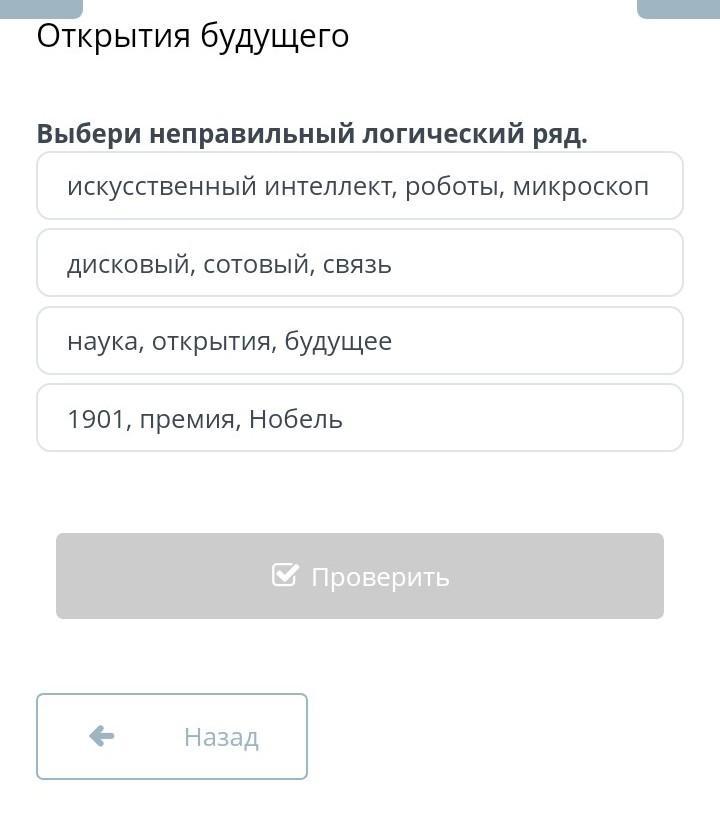Click the top-right gray tab corner

click(x=678, y=9)
